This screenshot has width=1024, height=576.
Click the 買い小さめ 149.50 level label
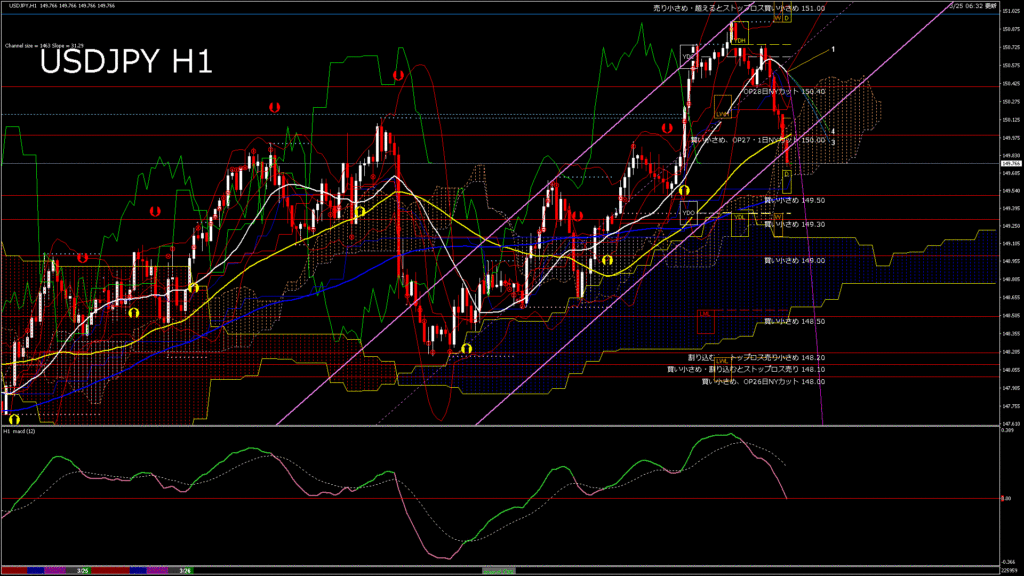point(794,200)
